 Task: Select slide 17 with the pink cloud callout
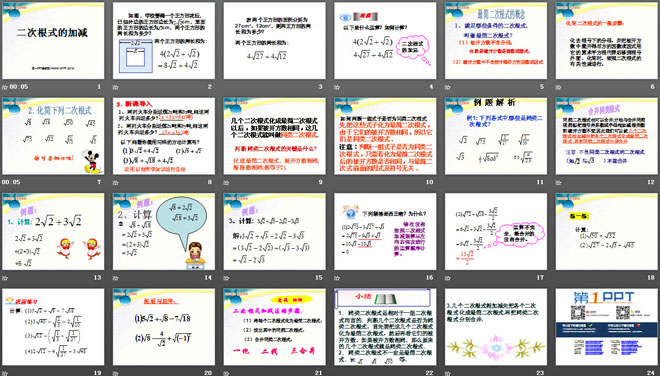[x=496, y=232]
